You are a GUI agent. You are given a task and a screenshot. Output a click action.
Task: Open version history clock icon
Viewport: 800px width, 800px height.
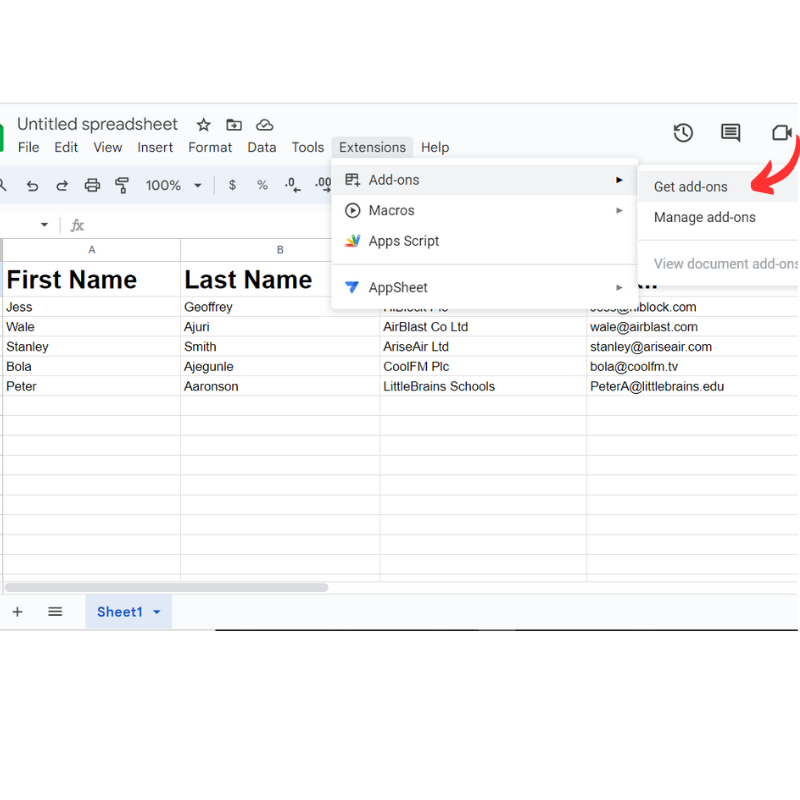[683, 133]
